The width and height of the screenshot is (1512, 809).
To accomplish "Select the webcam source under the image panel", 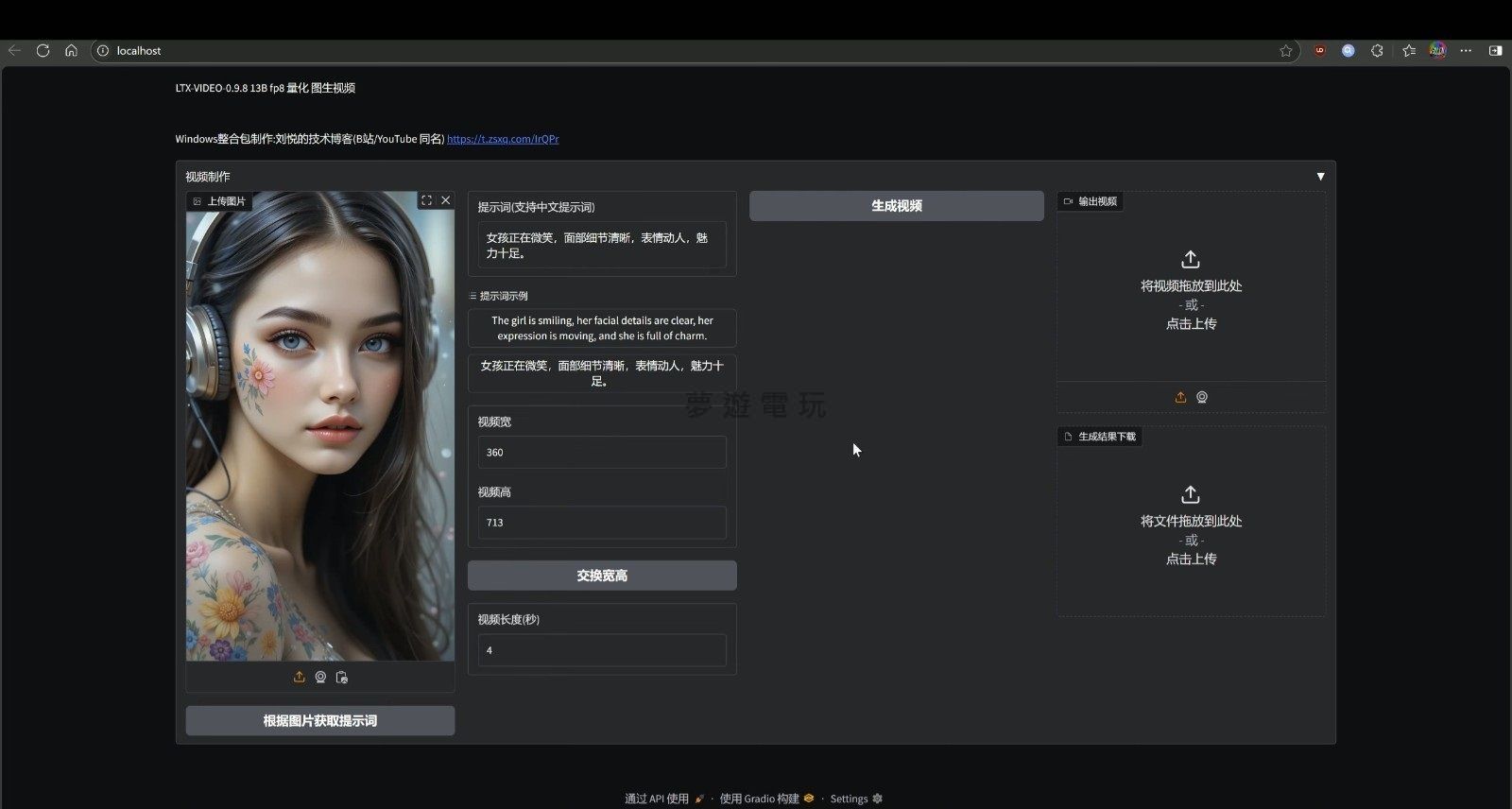I will [x=320, y=677].
